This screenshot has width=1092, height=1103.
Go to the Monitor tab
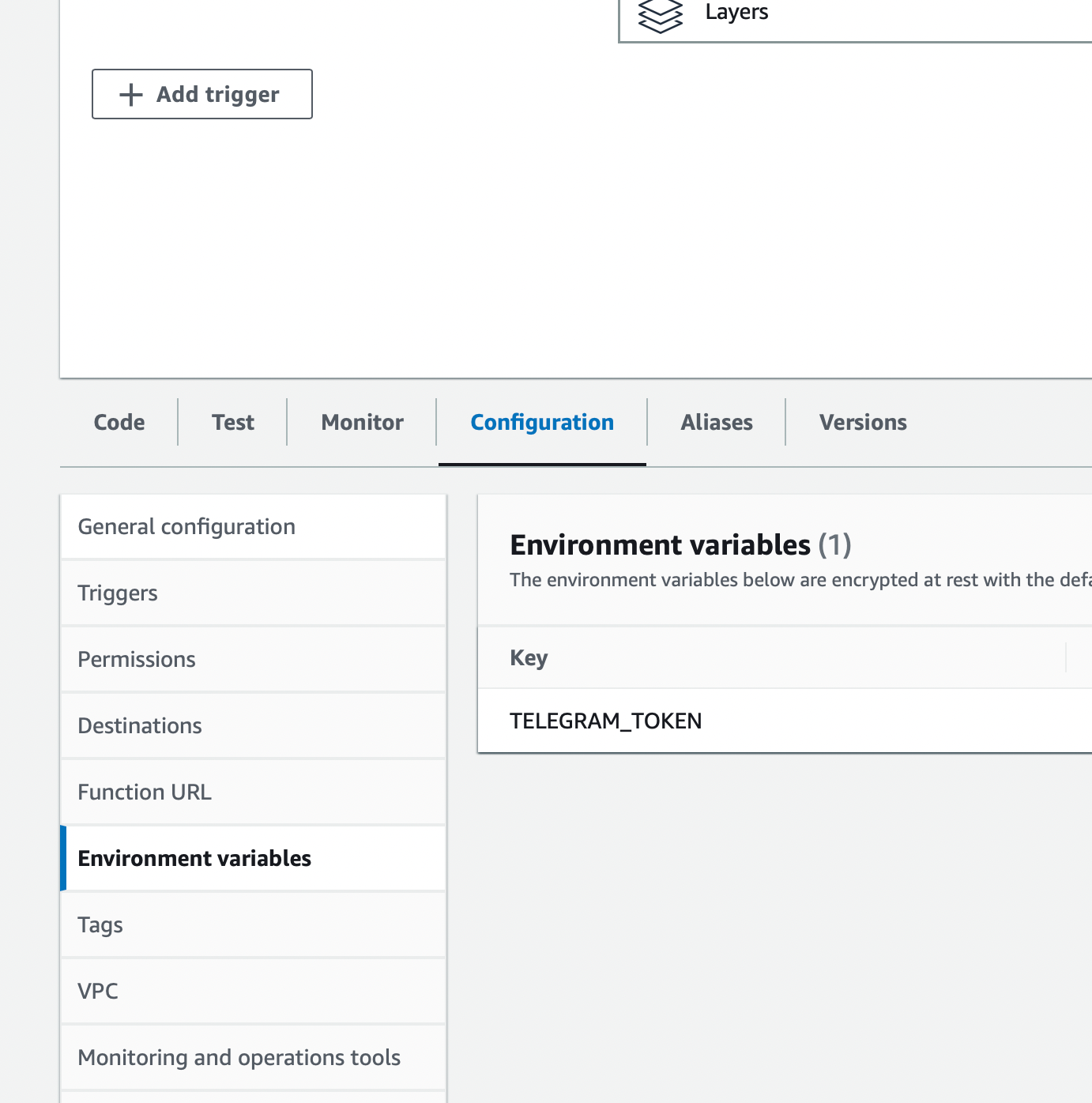pyautogui.click(x=362, y=423)
